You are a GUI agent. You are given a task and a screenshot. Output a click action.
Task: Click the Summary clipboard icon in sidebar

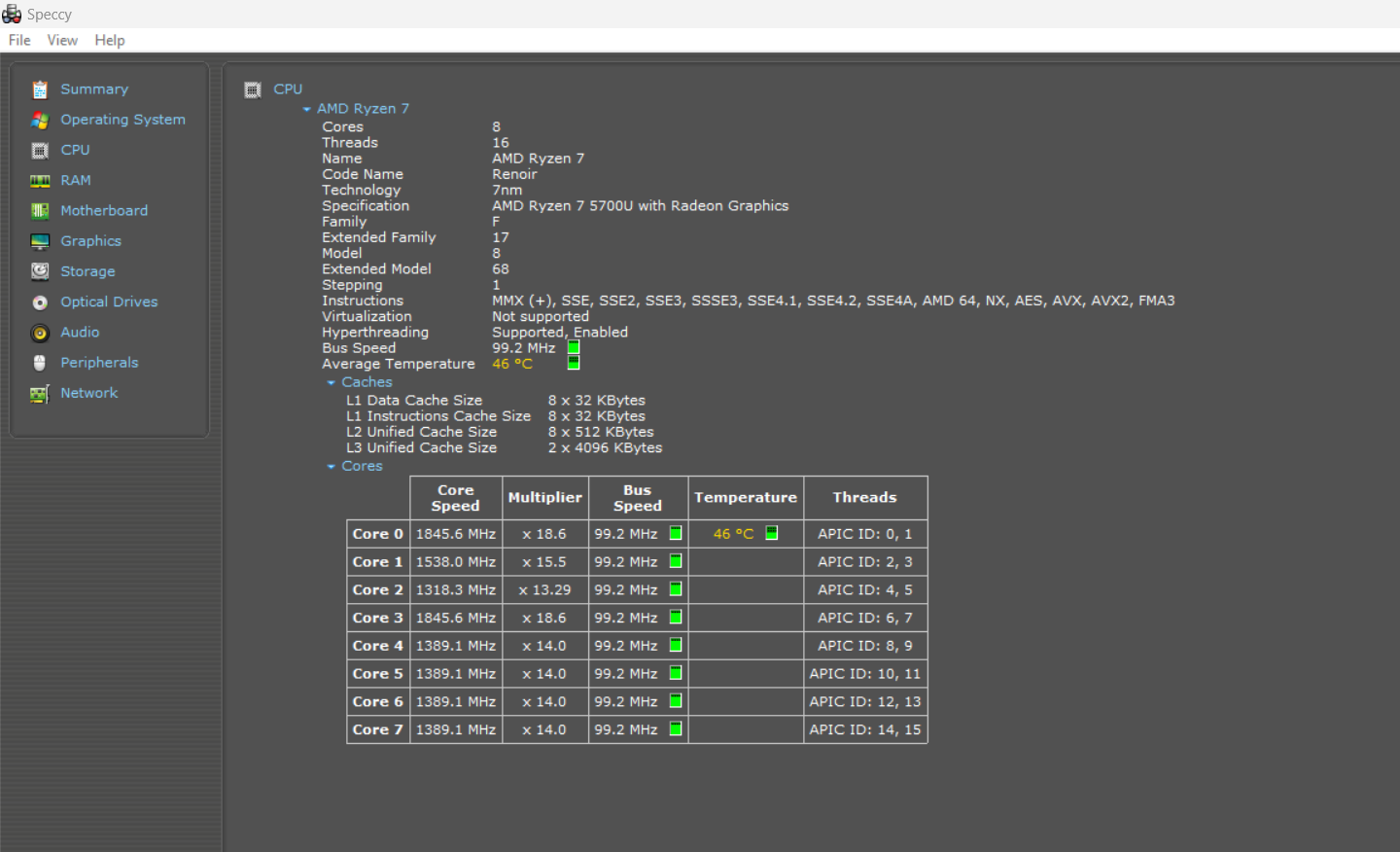tap(40, 89)
